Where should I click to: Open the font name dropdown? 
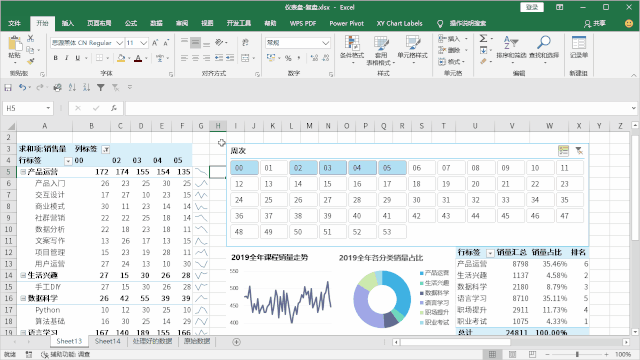pyautogui.click(x=119, y=42)
